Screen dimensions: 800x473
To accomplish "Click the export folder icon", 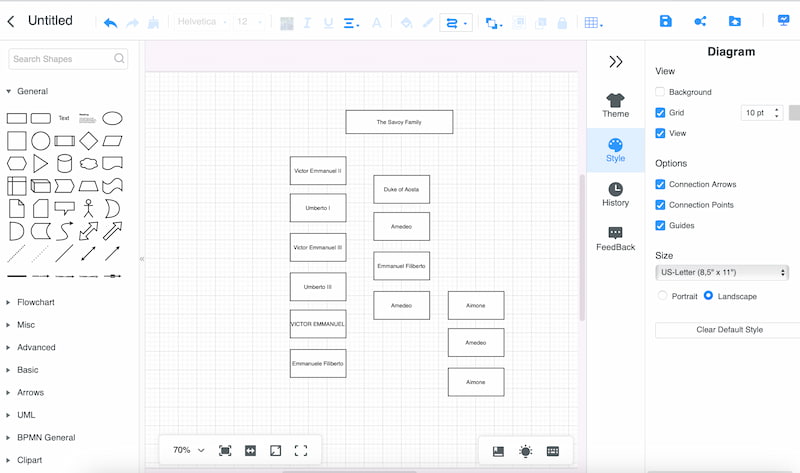I will pyautogui.click(x=734, y=21).
